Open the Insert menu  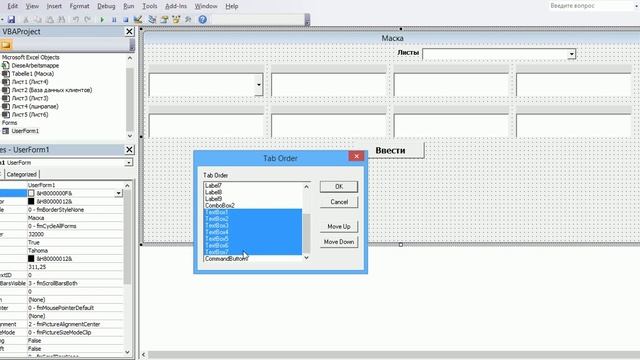54,6
